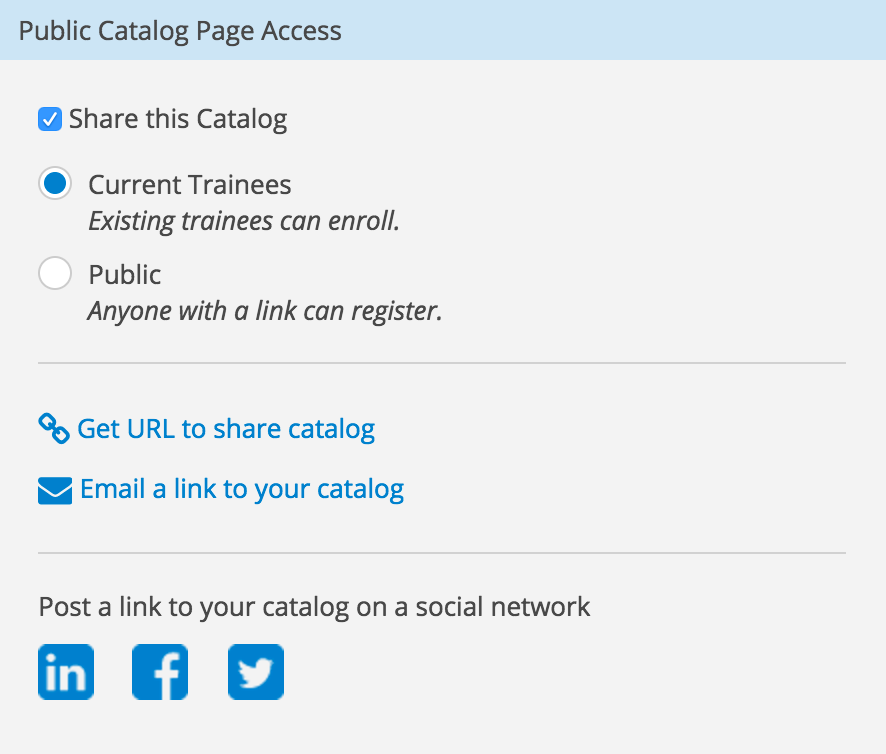Click the LinkedIn share icon
Screen dimensions: 886x754
coord(65,671)
